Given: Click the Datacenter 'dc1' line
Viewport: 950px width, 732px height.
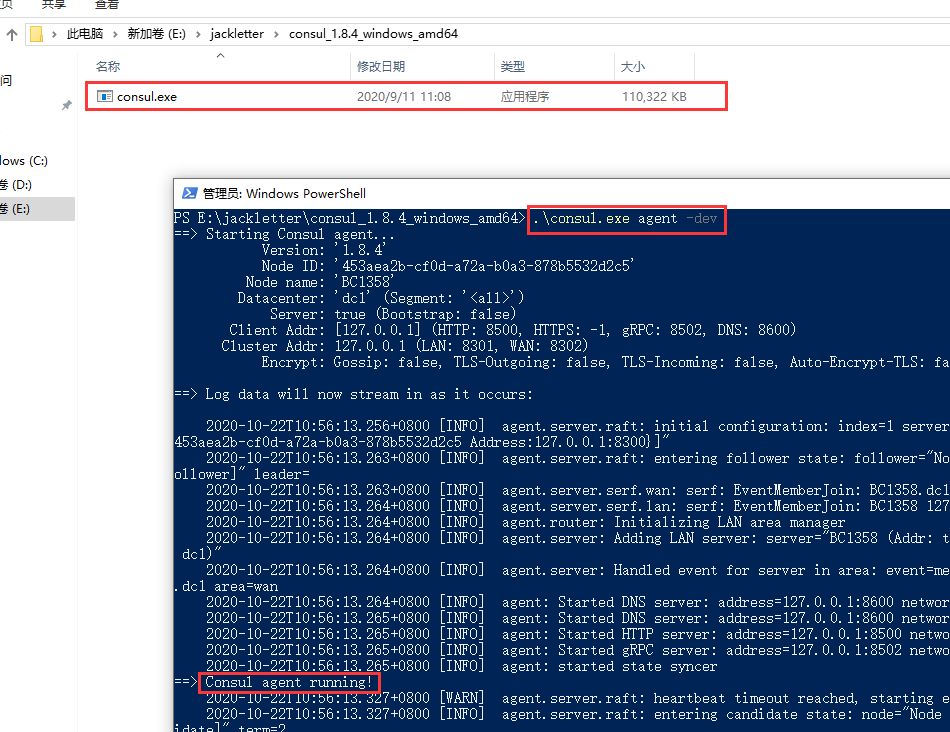Looking at the screenshot, I should pyautogui.click(x=380, y=298).
